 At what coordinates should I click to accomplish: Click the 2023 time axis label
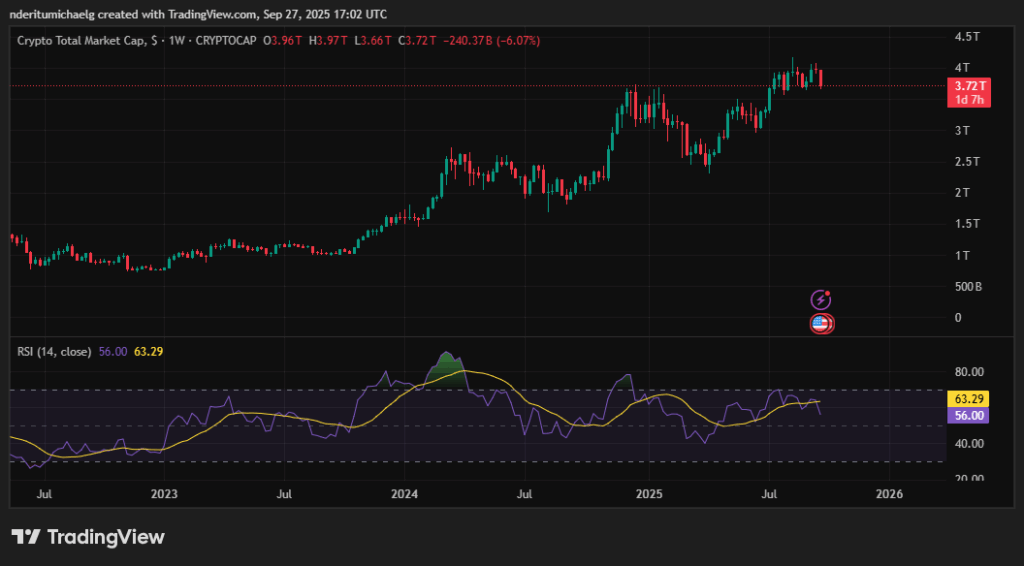(x=164, y=494)
